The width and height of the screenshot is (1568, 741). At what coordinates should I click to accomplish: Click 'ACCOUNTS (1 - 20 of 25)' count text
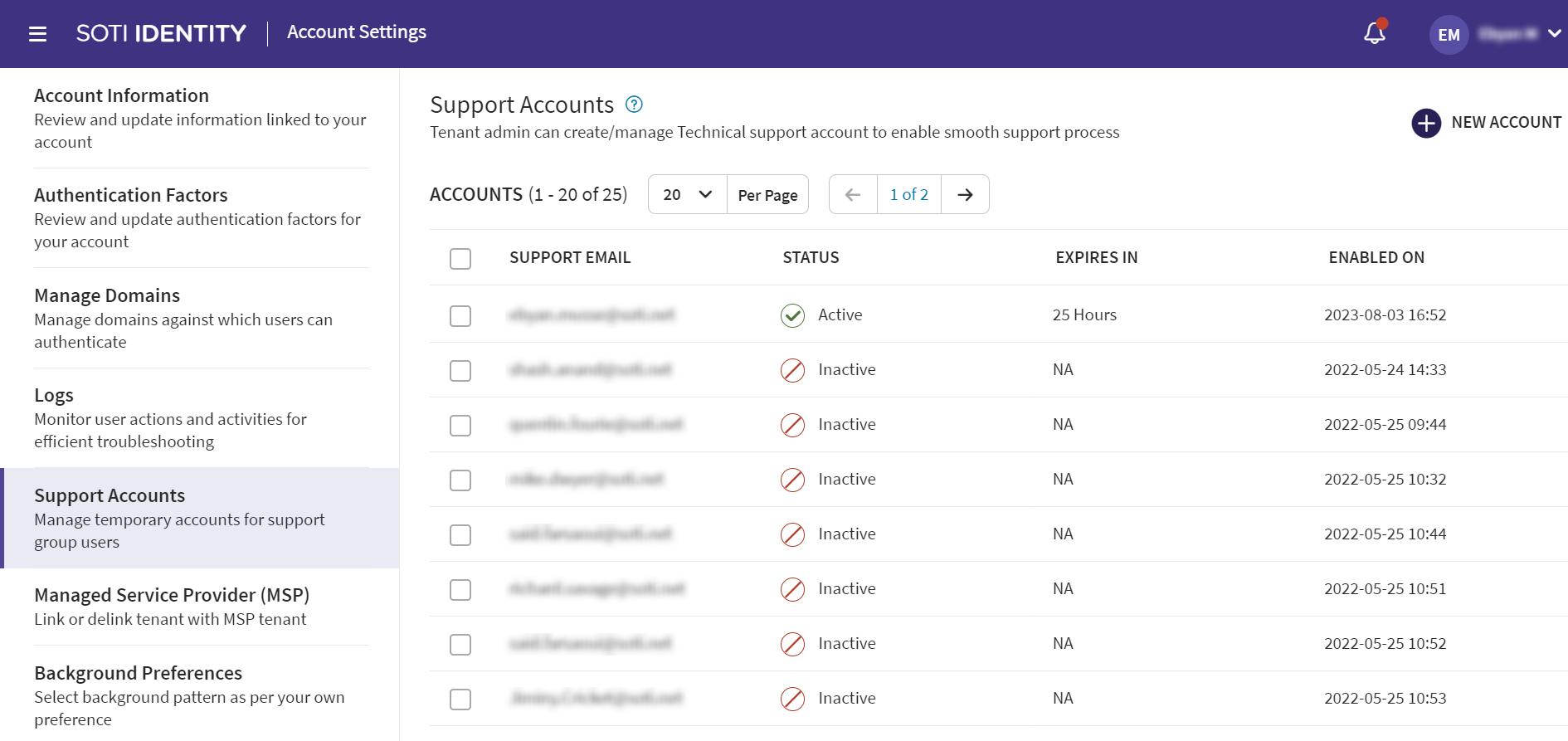(x=528, y=194)
